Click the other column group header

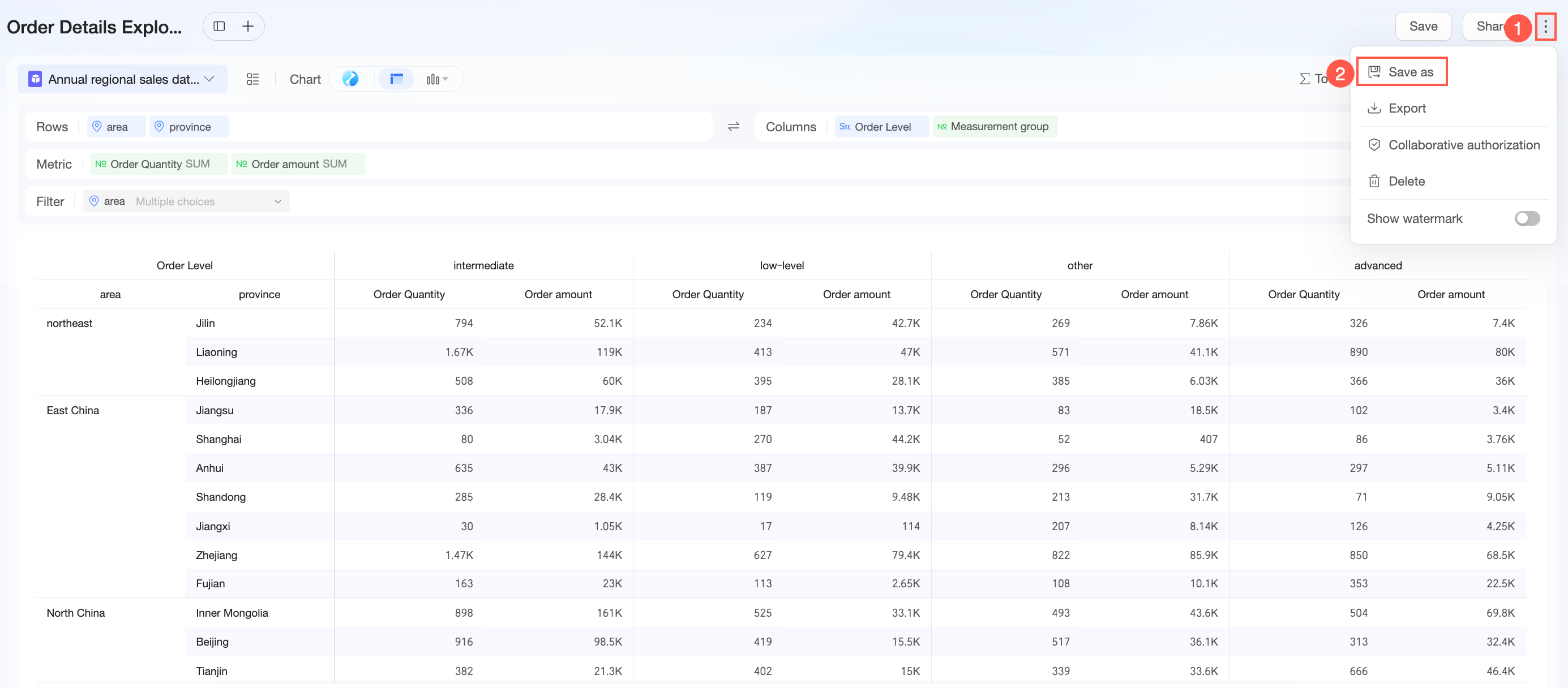tap(1080, 265)
